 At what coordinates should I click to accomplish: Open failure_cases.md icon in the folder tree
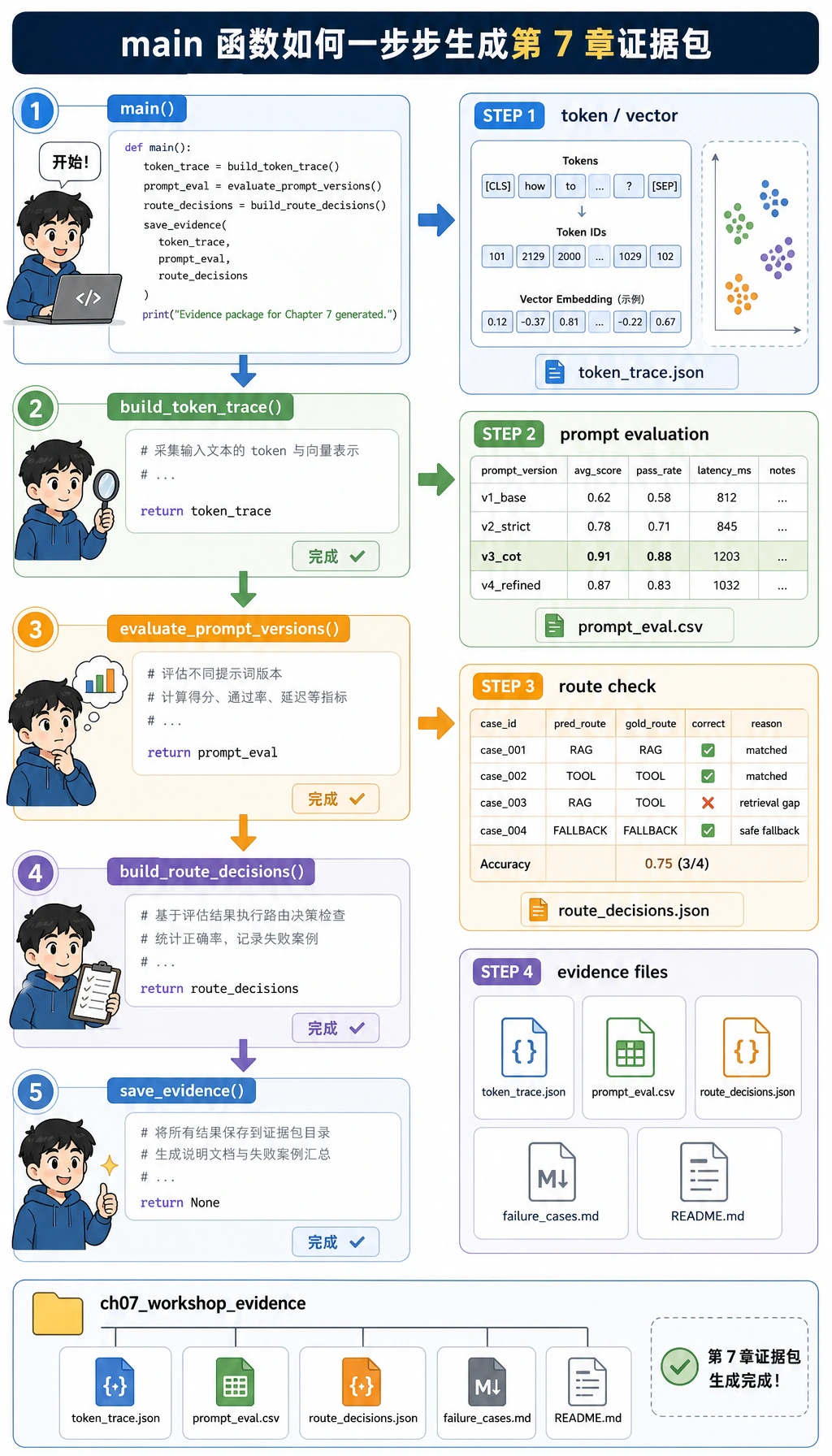487,1382
